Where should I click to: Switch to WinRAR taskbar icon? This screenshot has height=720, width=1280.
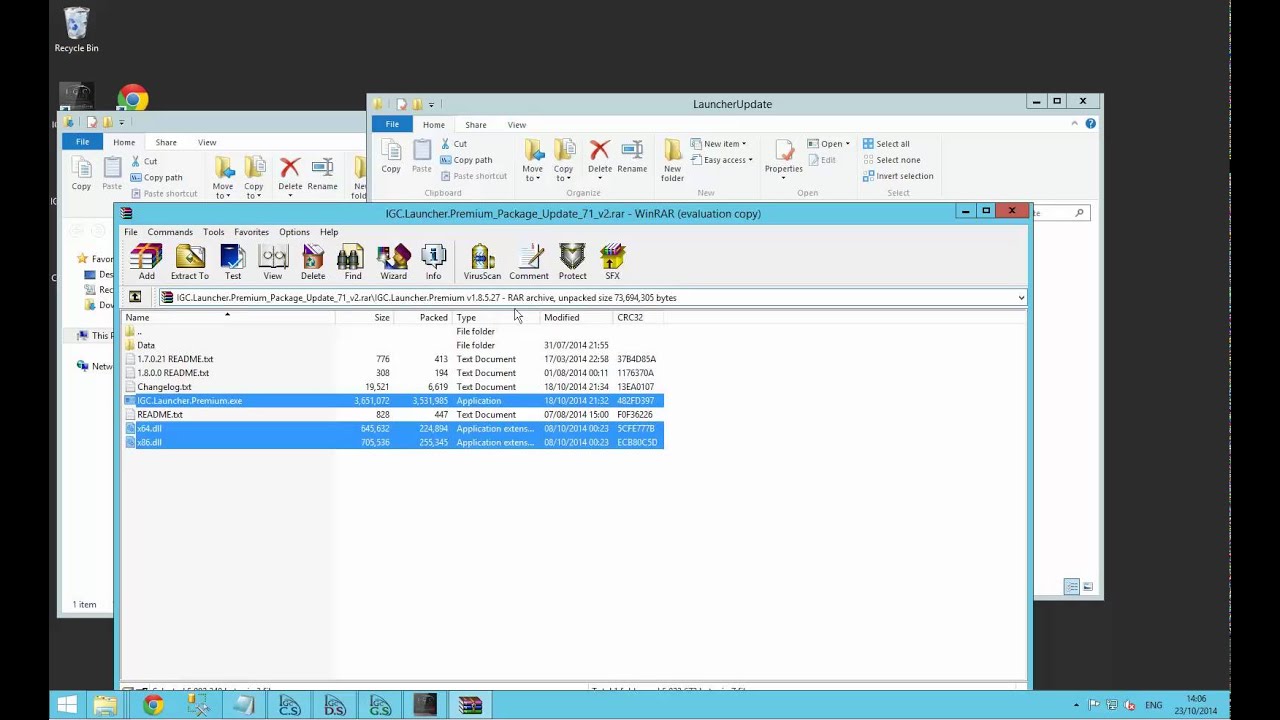[470, 705]
